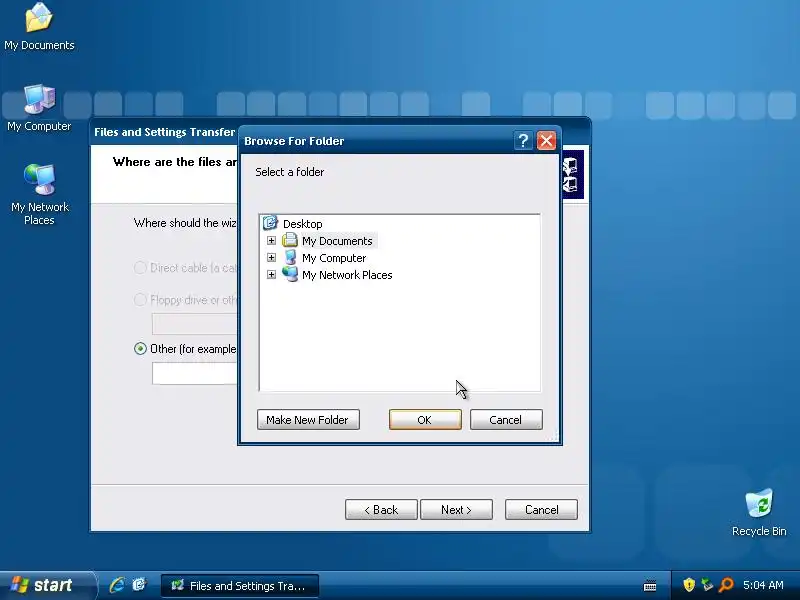
Task: Open My Computer desktop icon
Action: click(x=39, y=108)
